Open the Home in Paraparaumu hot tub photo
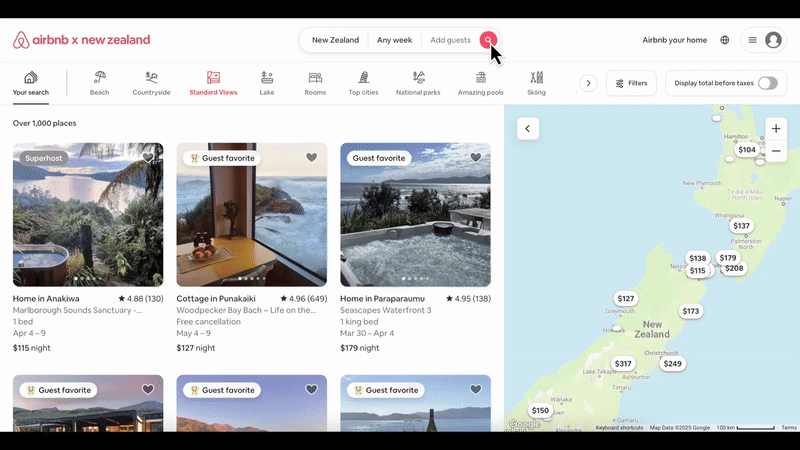Image resolution: width=800 pixels, height=450 pixels. [x=415, y=215]
